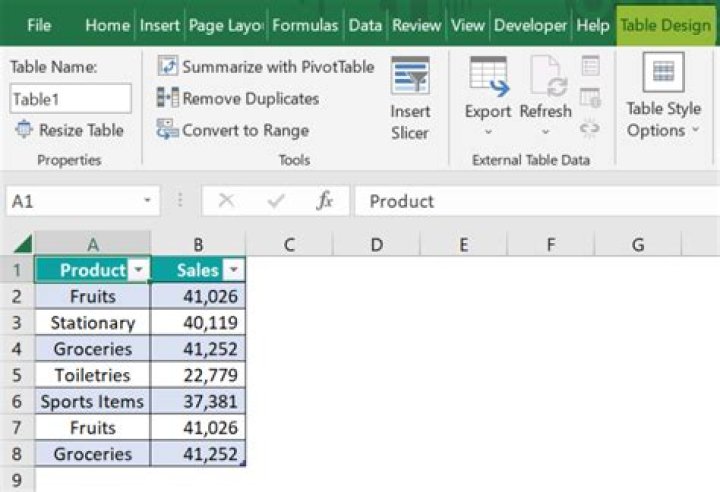Click the Remove Duplicates command

pyautogui.click(x=237, y=98)
